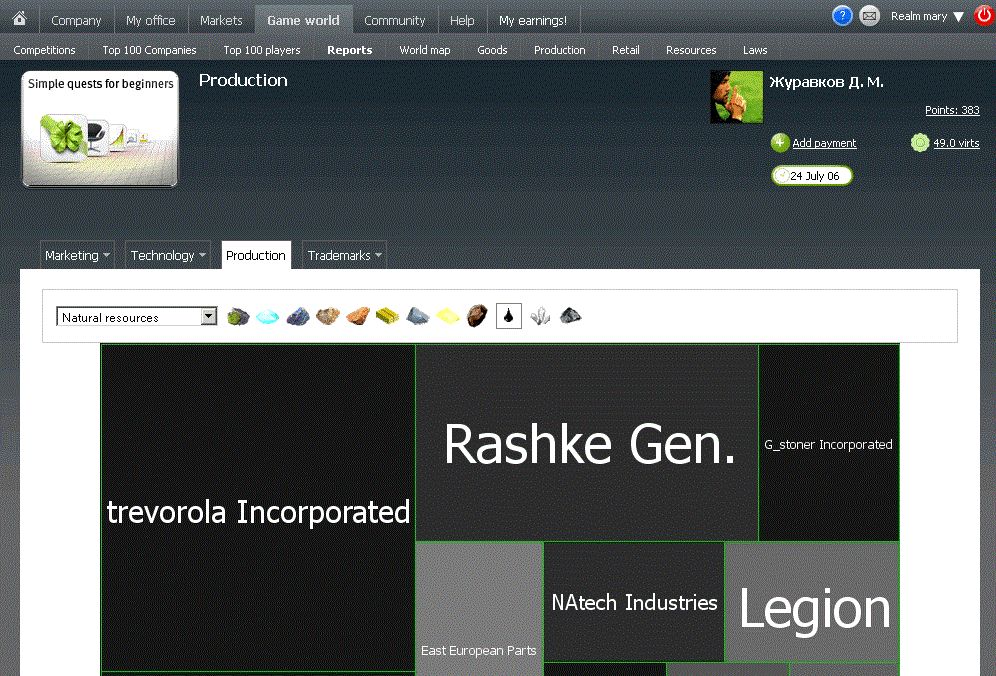Open the mail envelope icon
Screen dimensions: 996x676
pos(870,16)
